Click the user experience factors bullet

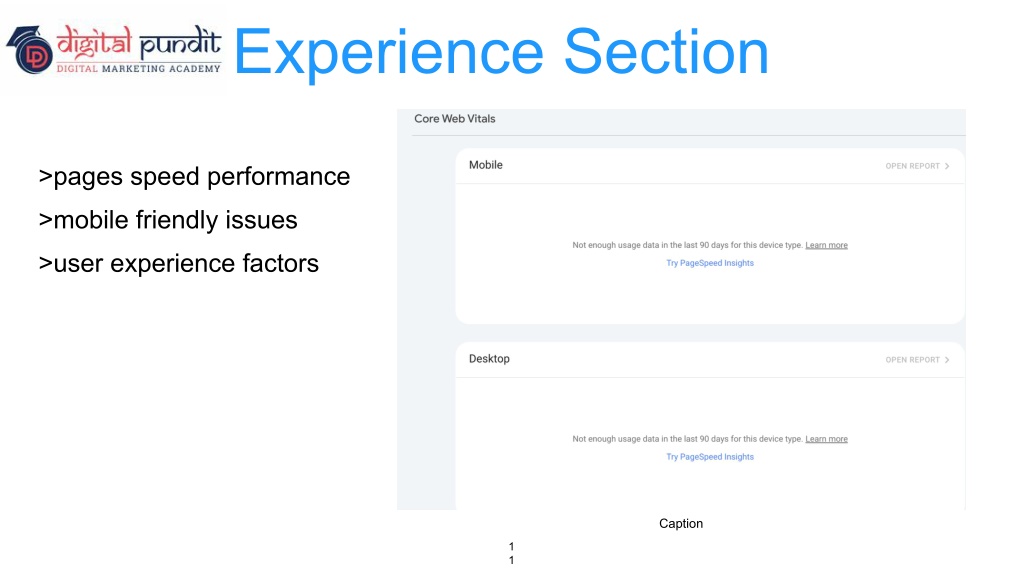point(179,263)
